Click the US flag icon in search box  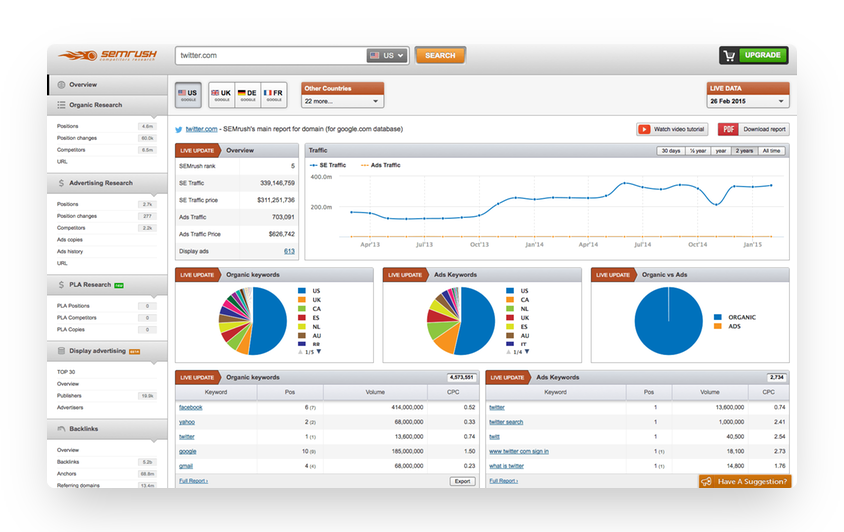375,55
